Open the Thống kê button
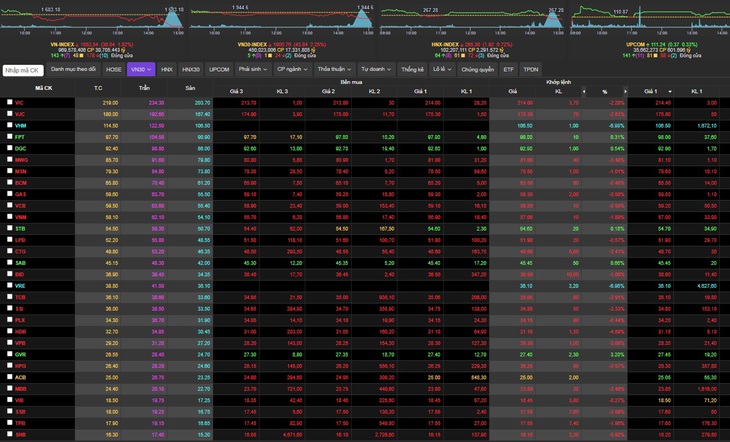Viewport: 730px width, 442px height. (412, 69)
